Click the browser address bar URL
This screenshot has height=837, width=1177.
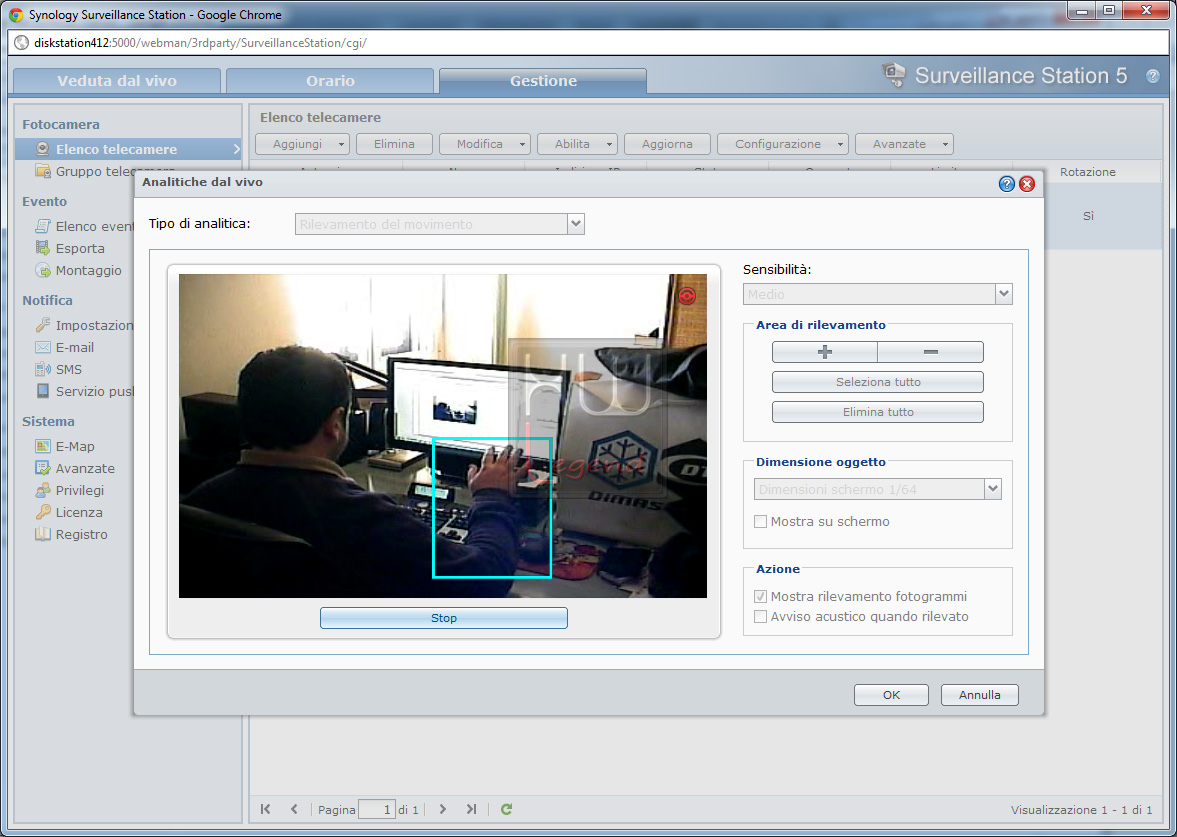200,43
